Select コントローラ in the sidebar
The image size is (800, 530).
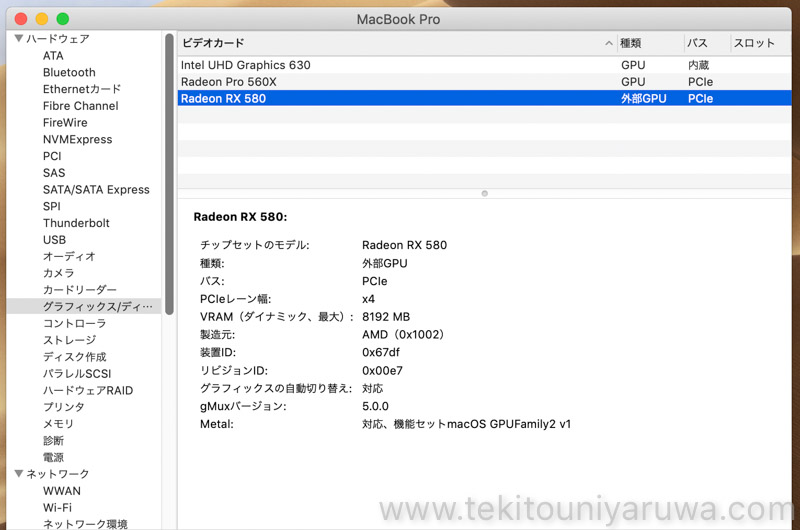(74, 323)
